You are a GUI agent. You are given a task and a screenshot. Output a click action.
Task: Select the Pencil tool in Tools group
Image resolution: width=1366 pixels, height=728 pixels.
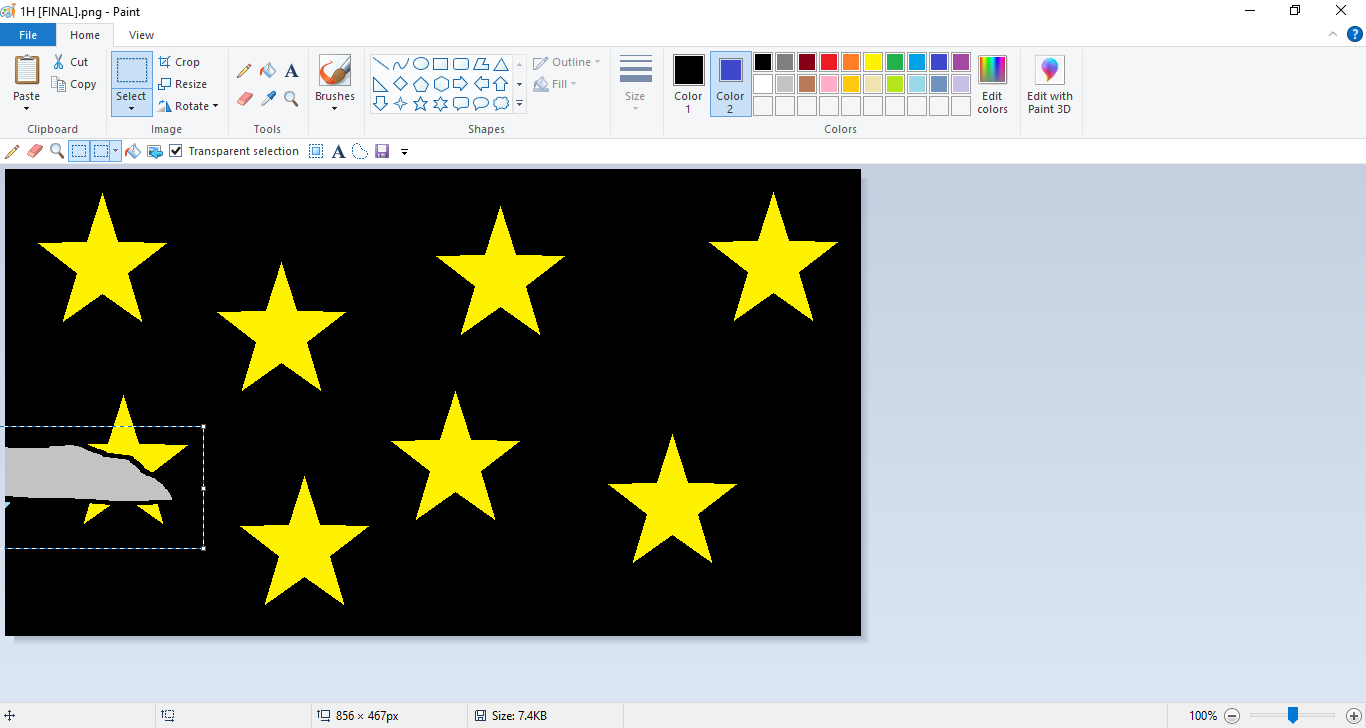[244, 71]
